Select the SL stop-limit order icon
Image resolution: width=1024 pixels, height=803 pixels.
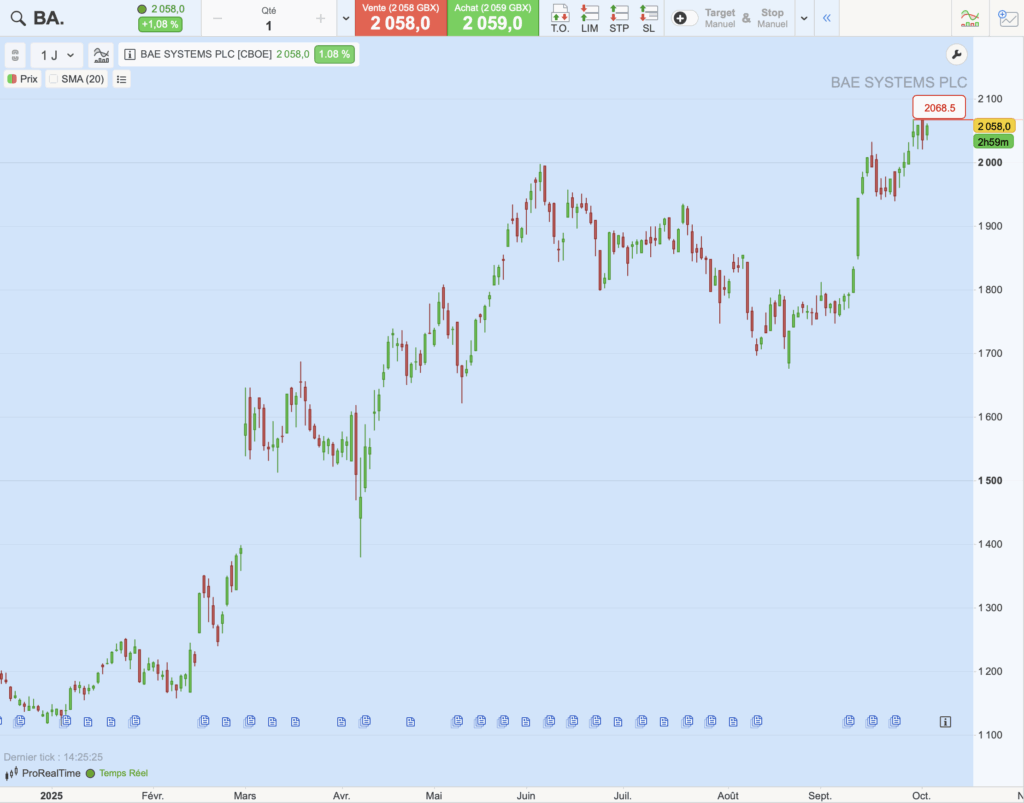(649, 17)
